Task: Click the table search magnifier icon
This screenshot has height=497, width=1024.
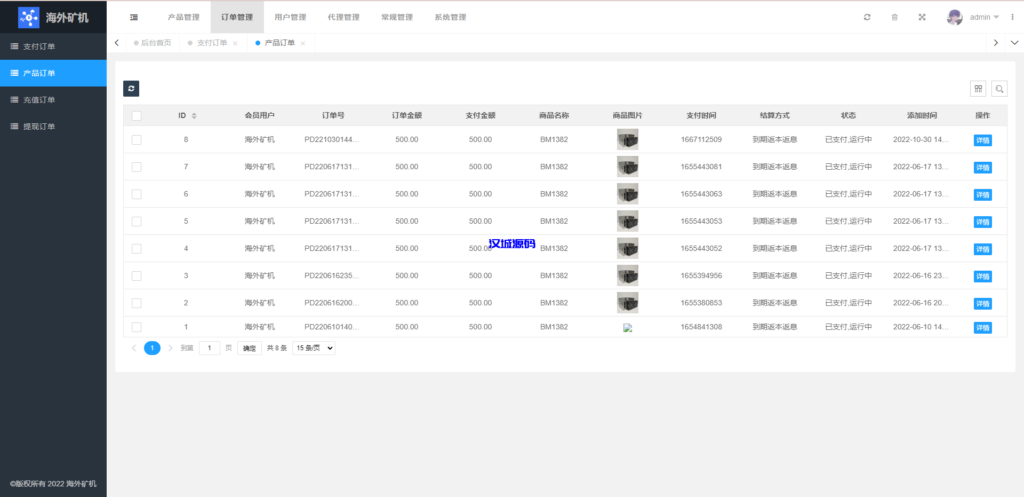Action: [999, 89]
